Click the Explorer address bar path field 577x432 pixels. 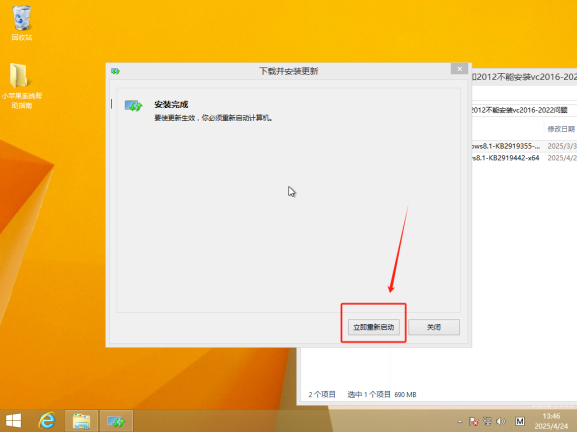pos(524,110)
